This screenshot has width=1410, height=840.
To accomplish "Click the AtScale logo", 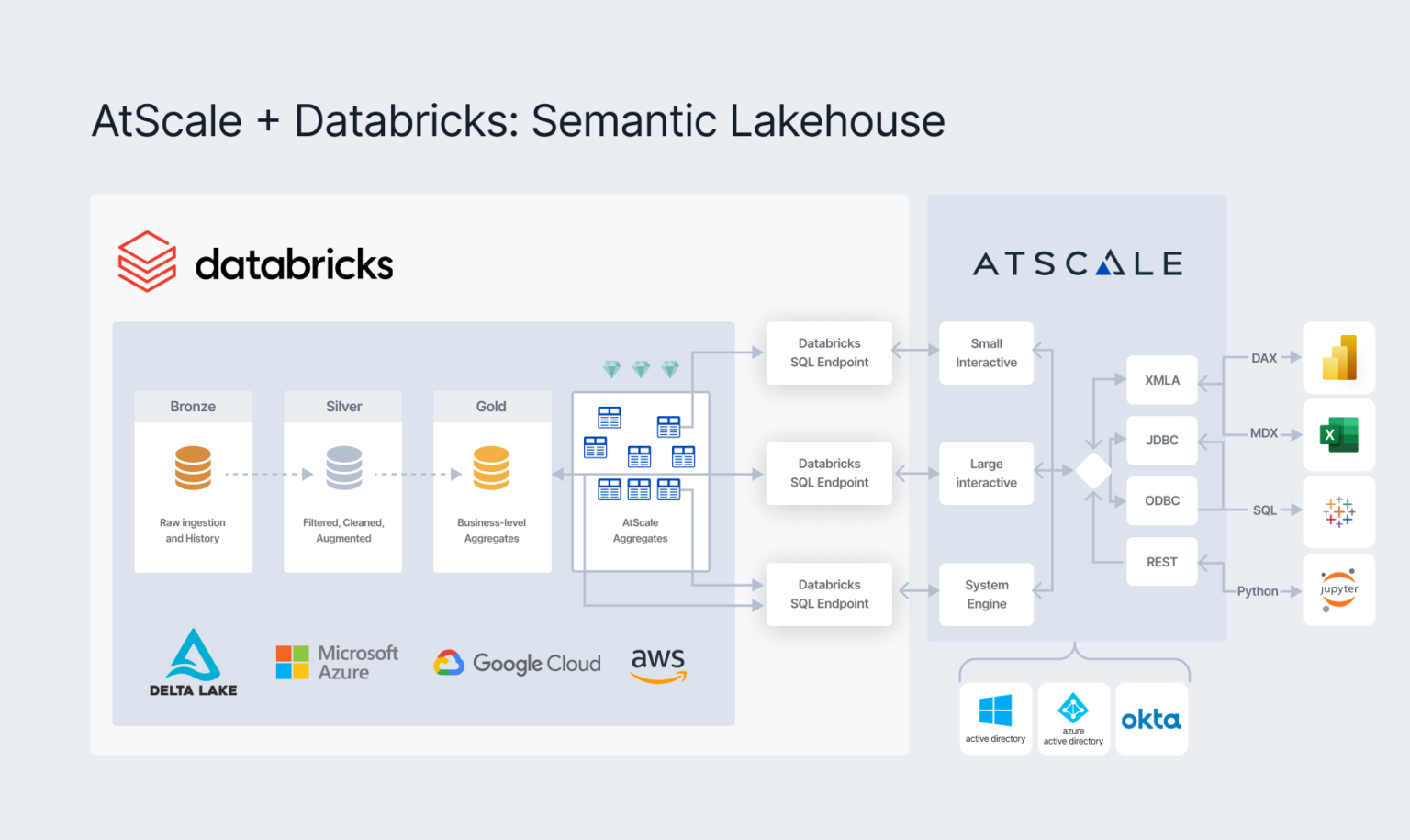I will [x=1076, y=263].
